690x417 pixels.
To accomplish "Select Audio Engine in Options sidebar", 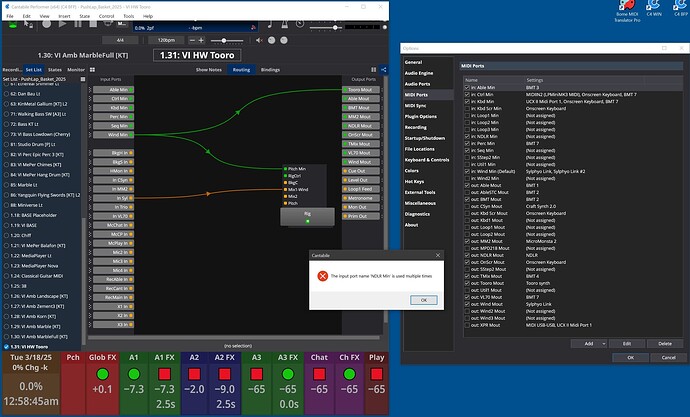I will tap(419, 73).
